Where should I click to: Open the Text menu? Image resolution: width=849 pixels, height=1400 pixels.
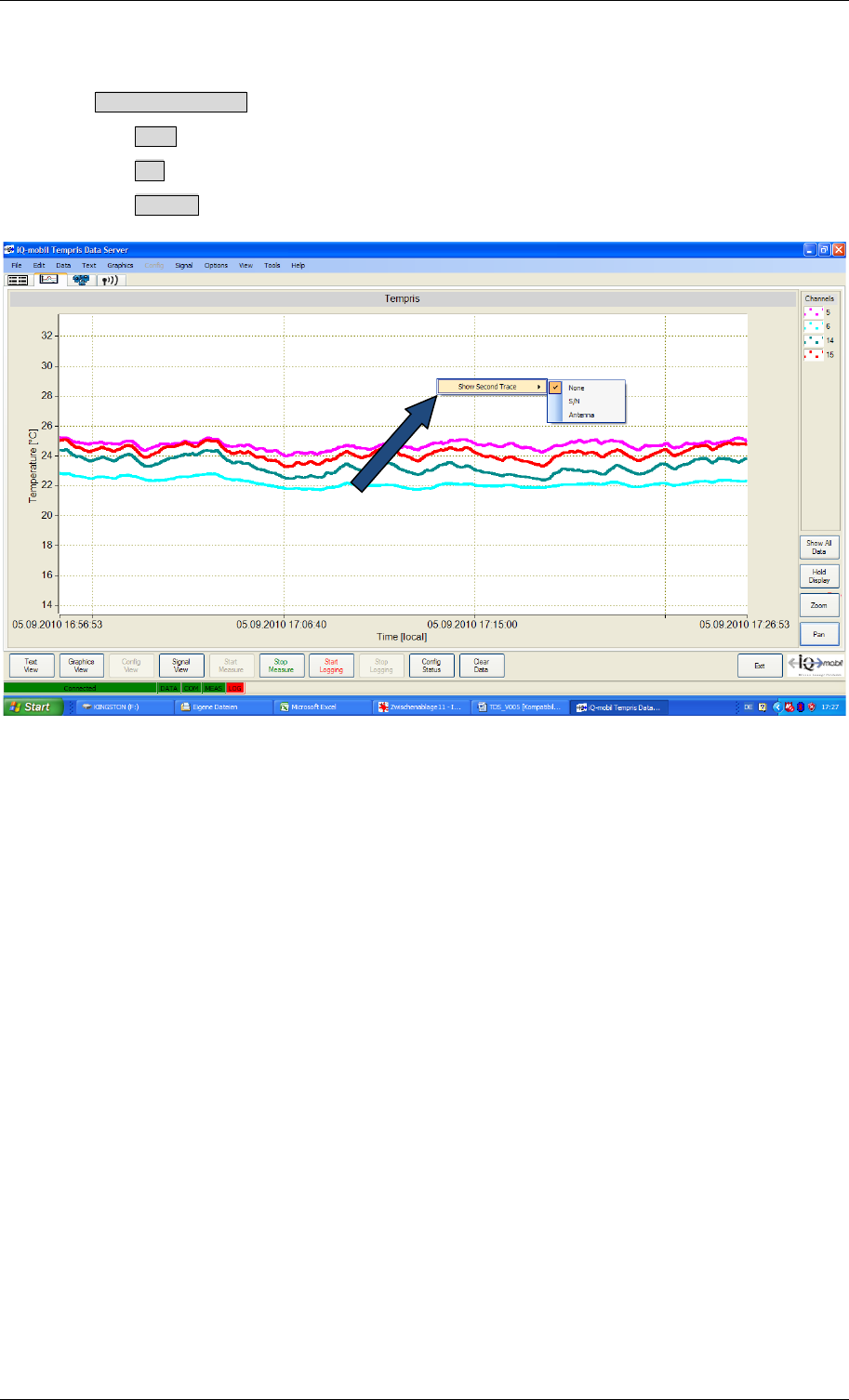click(88, 265)
